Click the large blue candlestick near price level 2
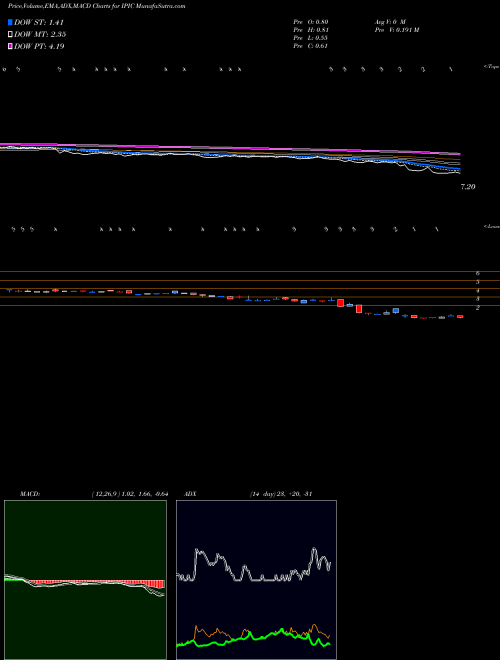The height and width of the screenshot is (660, 500). coord(396,311)
